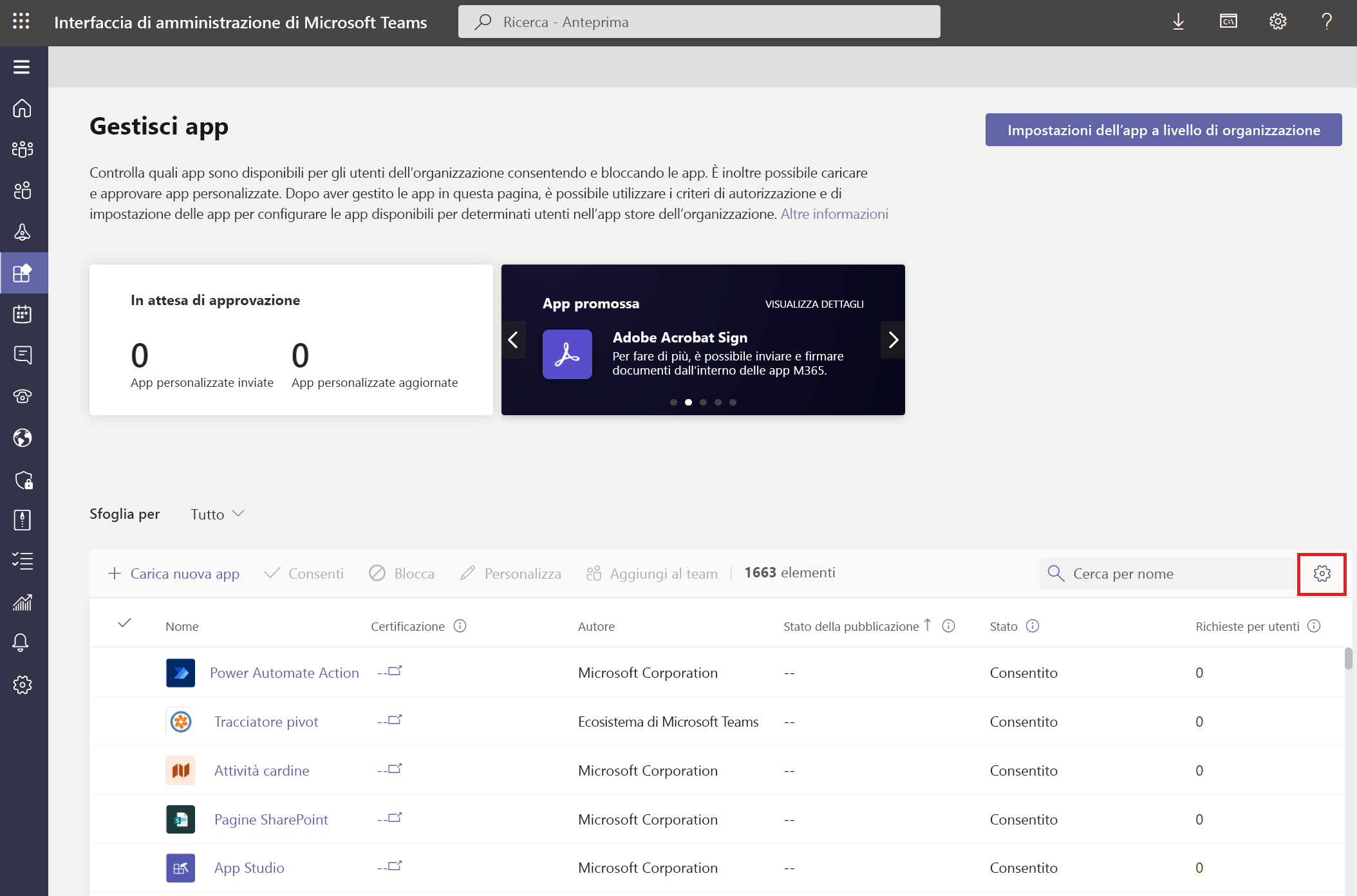This screenshot has height=896, width=1357.
Task: Open the Teams devices bell-shaped icon
Action: pyautogui.click(x=23, y=232)
